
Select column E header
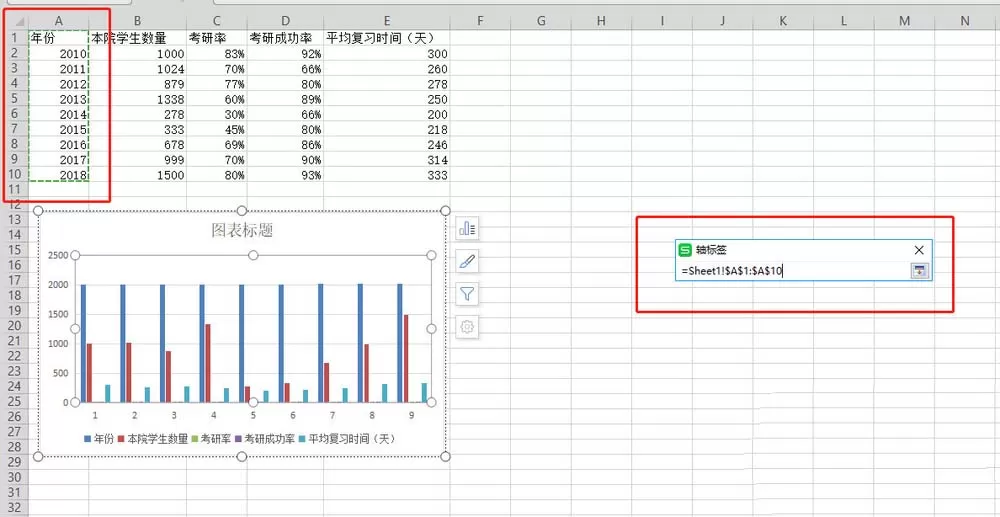click(x=386, y=22)
